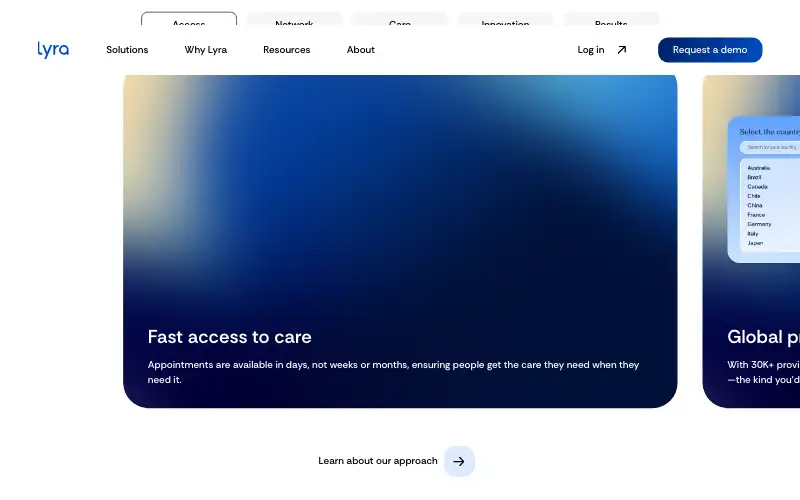Click the Request a demo button
The height and width of the screenshot is (500, 800).
coord(710,50)
